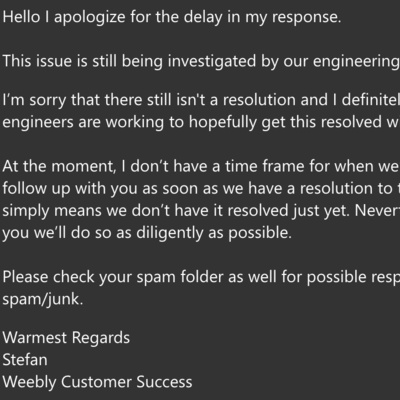This screenshot has height=400, width=400.
Task: Click the line starting 'follow up with you'
Action: pos(201,189)
